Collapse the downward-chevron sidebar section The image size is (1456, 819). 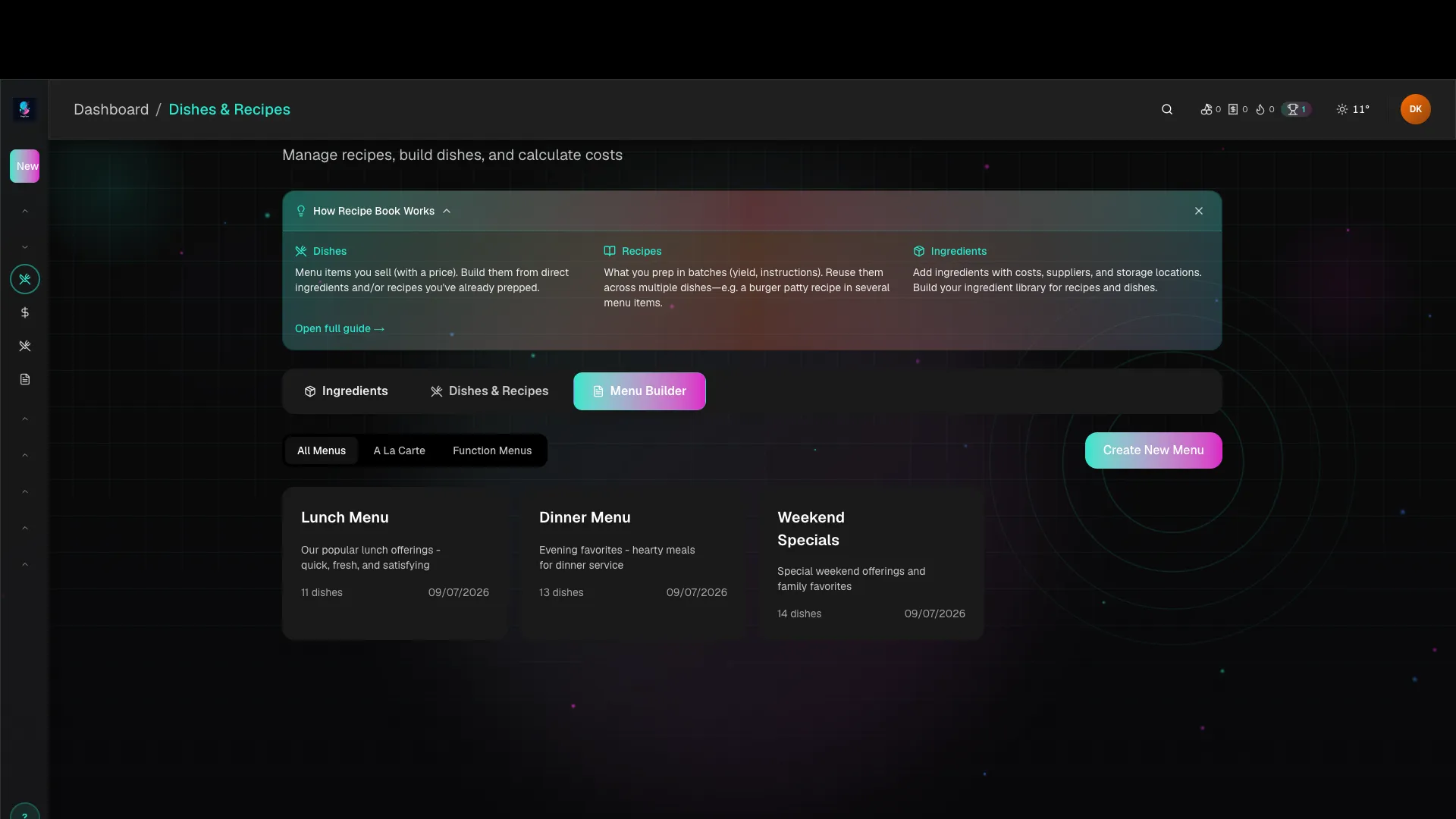pos(25,246)
